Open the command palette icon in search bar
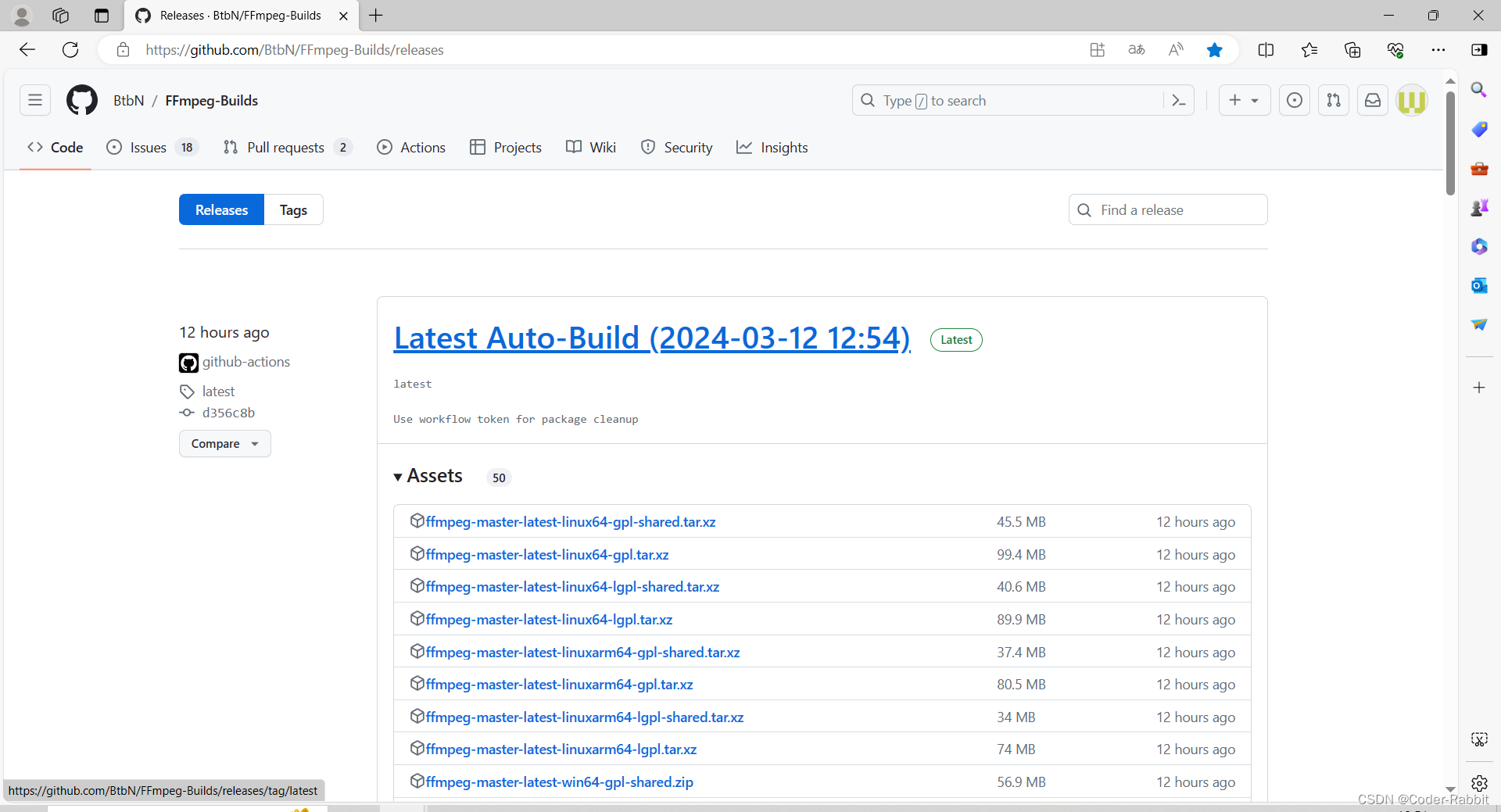This screenshot has width=1501, height=812. (1179, 100)
